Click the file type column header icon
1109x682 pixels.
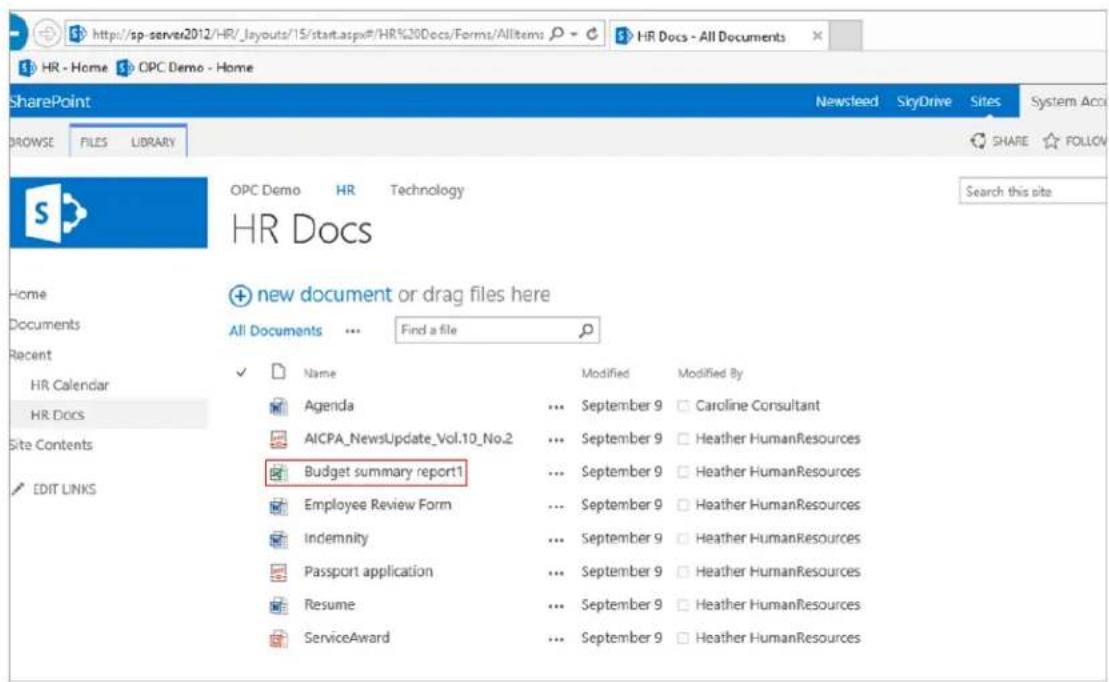(279, 371)
